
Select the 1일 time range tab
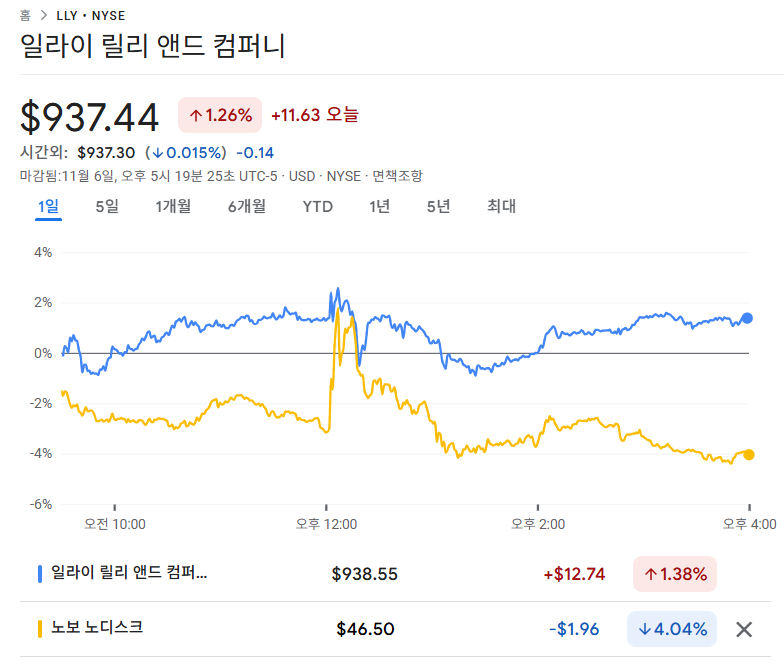49,207
